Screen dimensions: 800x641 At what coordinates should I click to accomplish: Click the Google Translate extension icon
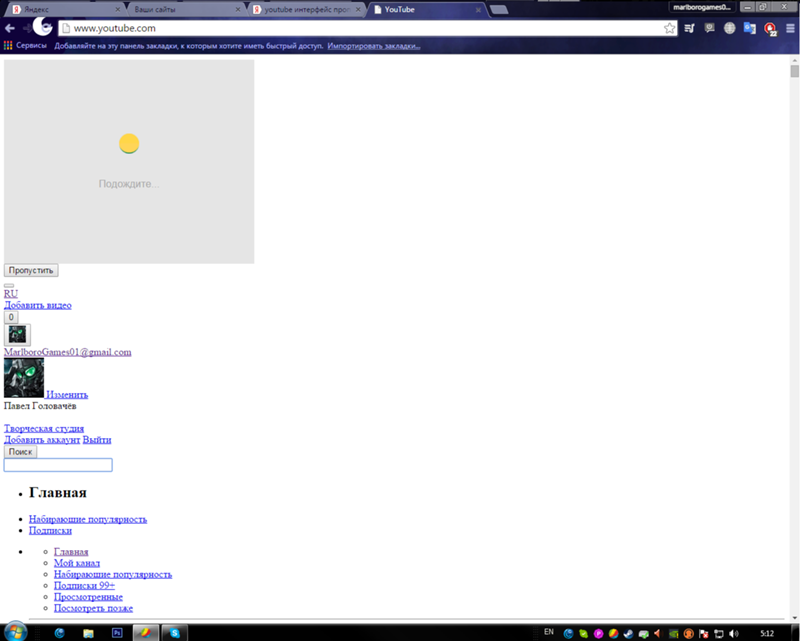click(x=749, y=28)
